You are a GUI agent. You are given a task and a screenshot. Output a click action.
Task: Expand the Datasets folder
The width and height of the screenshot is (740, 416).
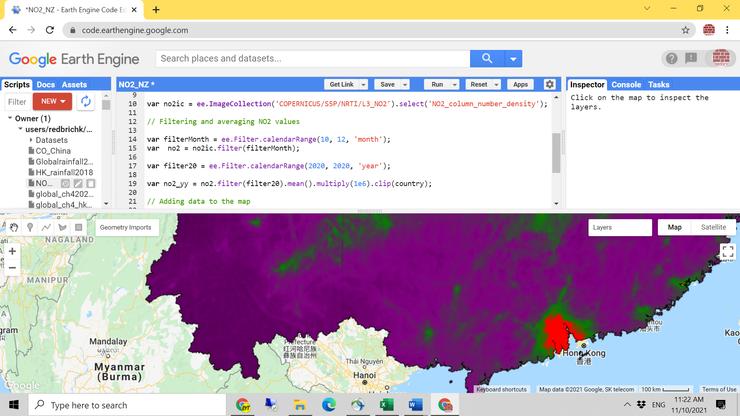(31, 140)
